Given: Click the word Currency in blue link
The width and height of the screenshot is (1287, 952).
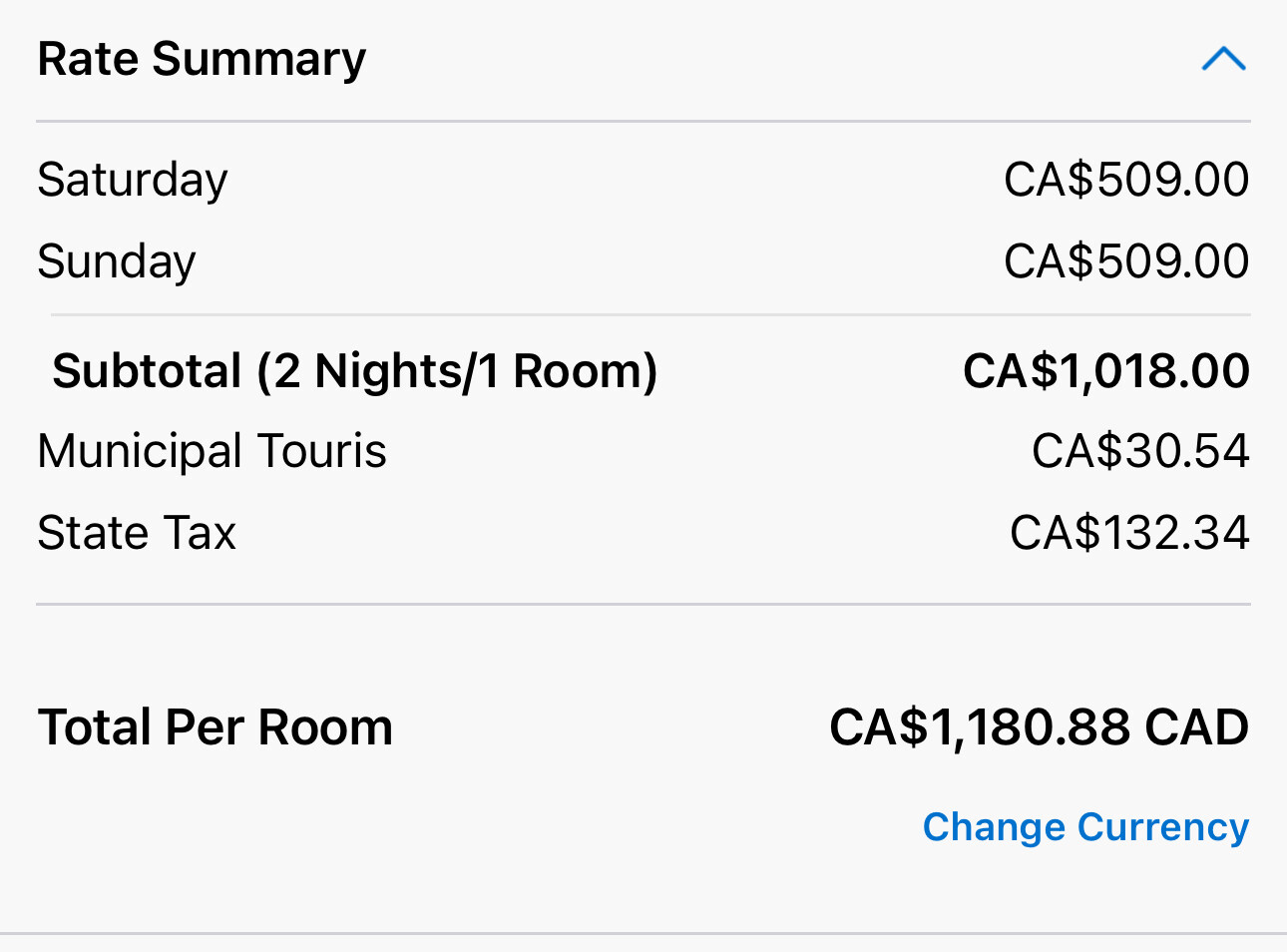Looking at the screenshot, I should pos(1163,827).
